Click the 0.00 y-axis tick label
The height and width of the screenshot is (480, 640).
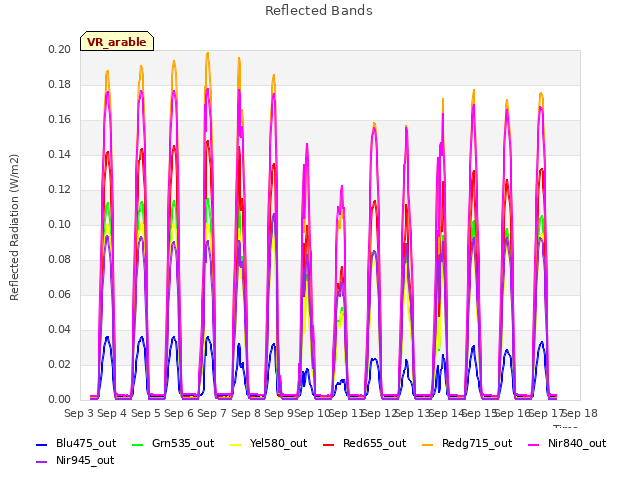click(x=60, y=400)
